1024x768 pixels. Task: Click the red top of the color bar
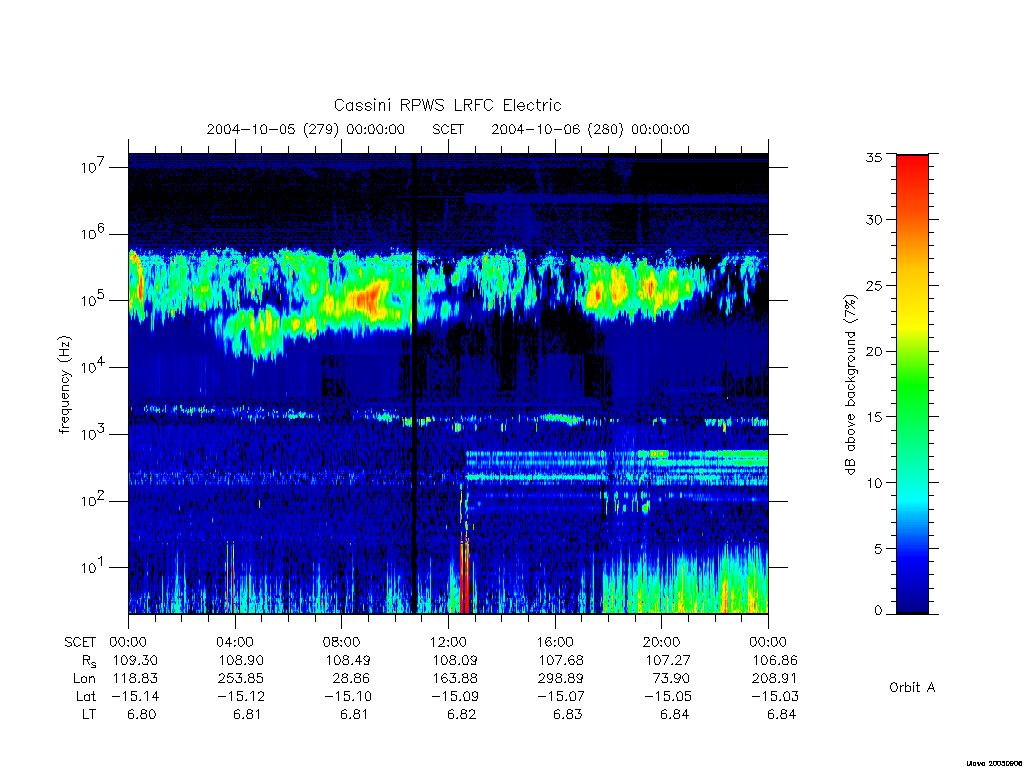tap(912, 165)
